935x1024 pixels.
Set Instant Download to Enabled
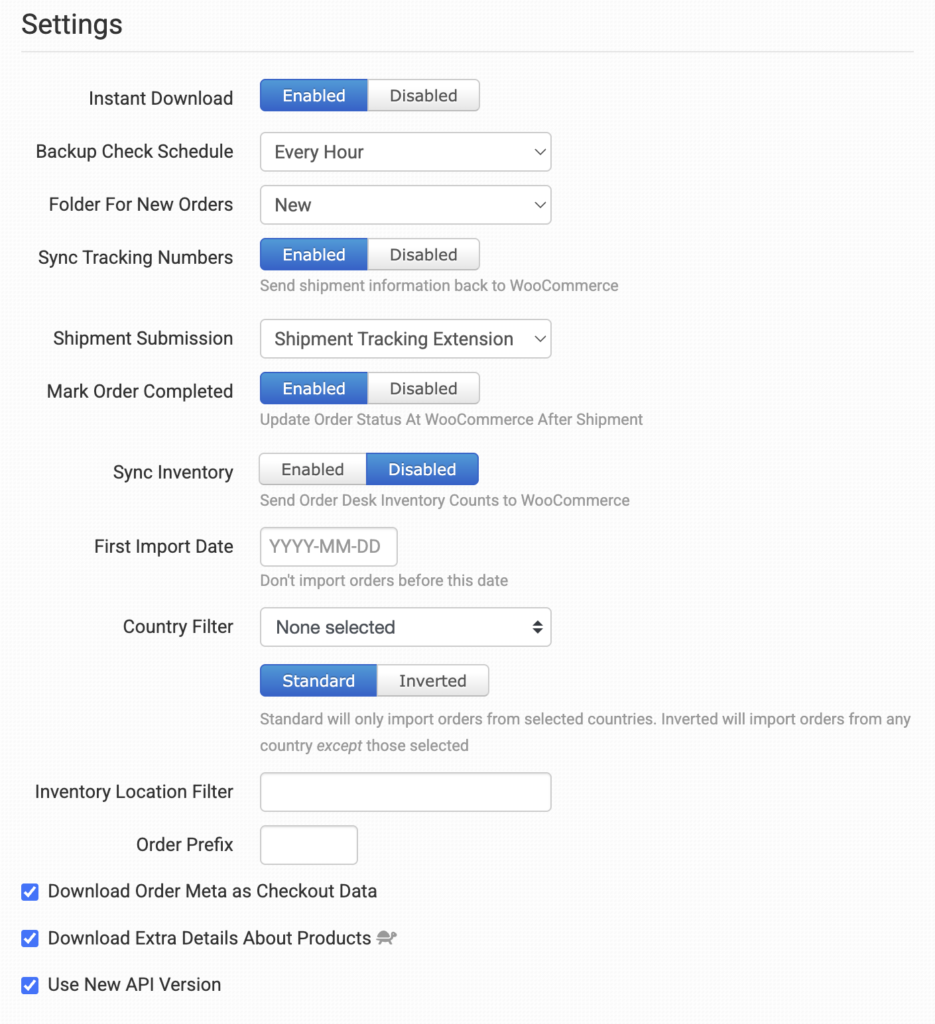(314, 96)
